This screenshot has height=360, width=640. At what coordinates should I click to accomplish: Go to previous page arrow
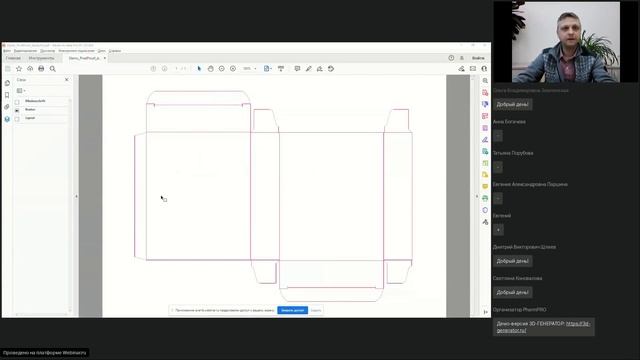[x=153, y=69]
